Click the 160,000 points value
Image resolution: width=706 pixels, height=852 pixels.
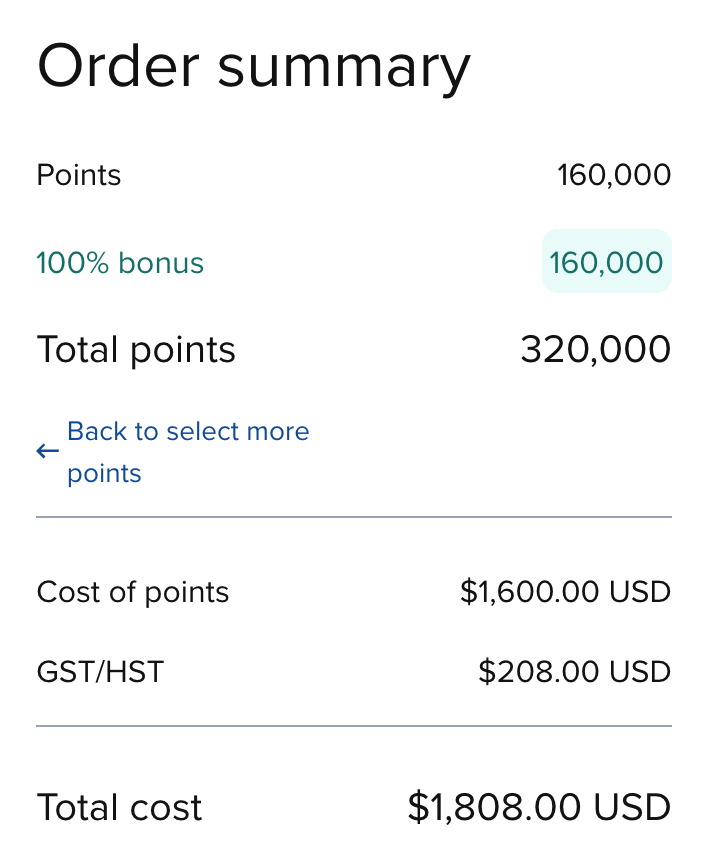tap(614, 175)
